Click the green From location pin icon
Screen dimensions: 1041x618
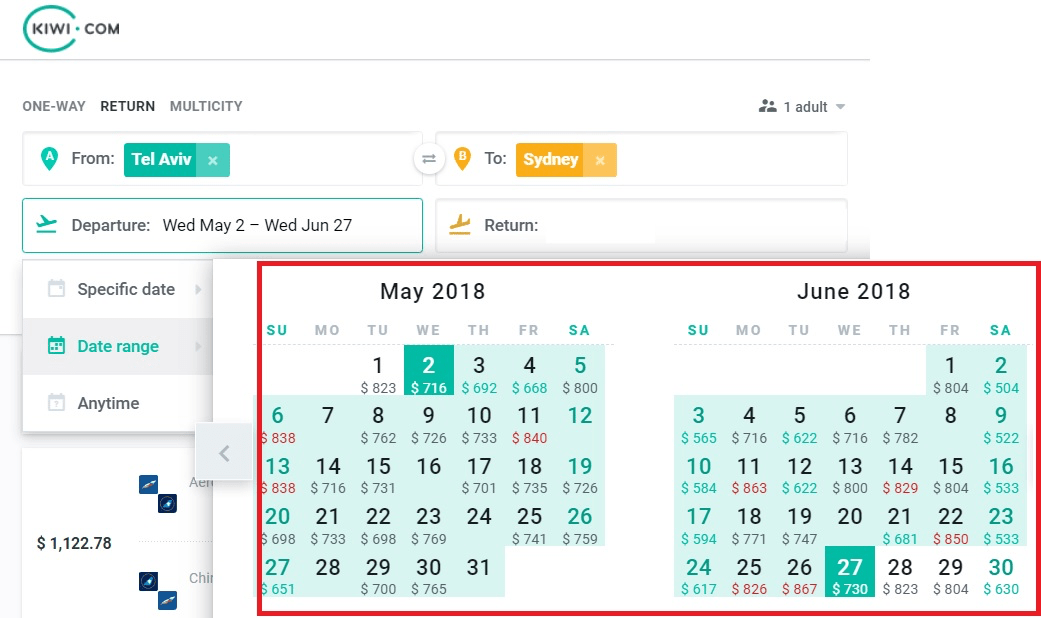[x=49, y=159]
